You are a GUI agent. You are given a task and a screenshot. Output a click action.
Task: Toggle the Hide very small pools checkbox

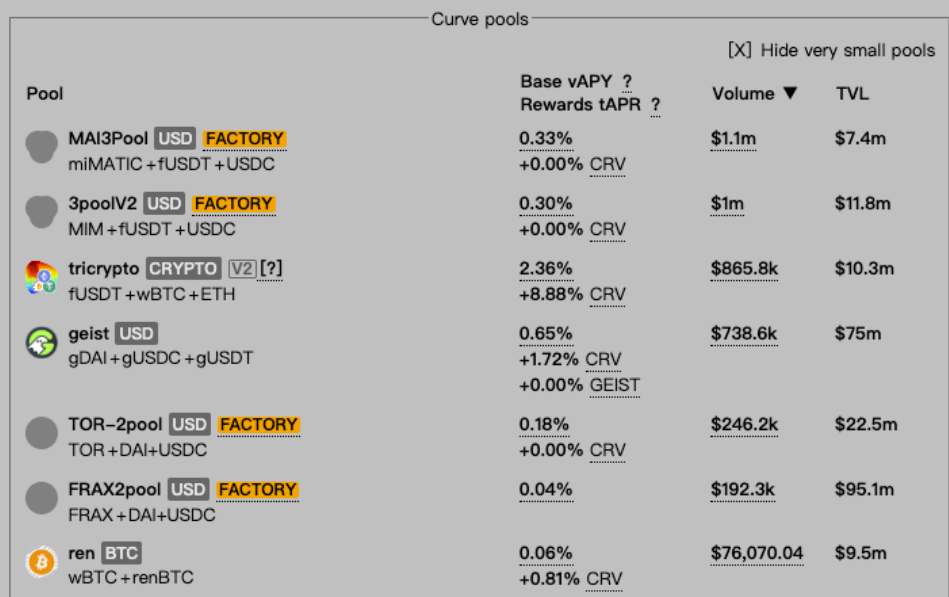tap(740, 50)
